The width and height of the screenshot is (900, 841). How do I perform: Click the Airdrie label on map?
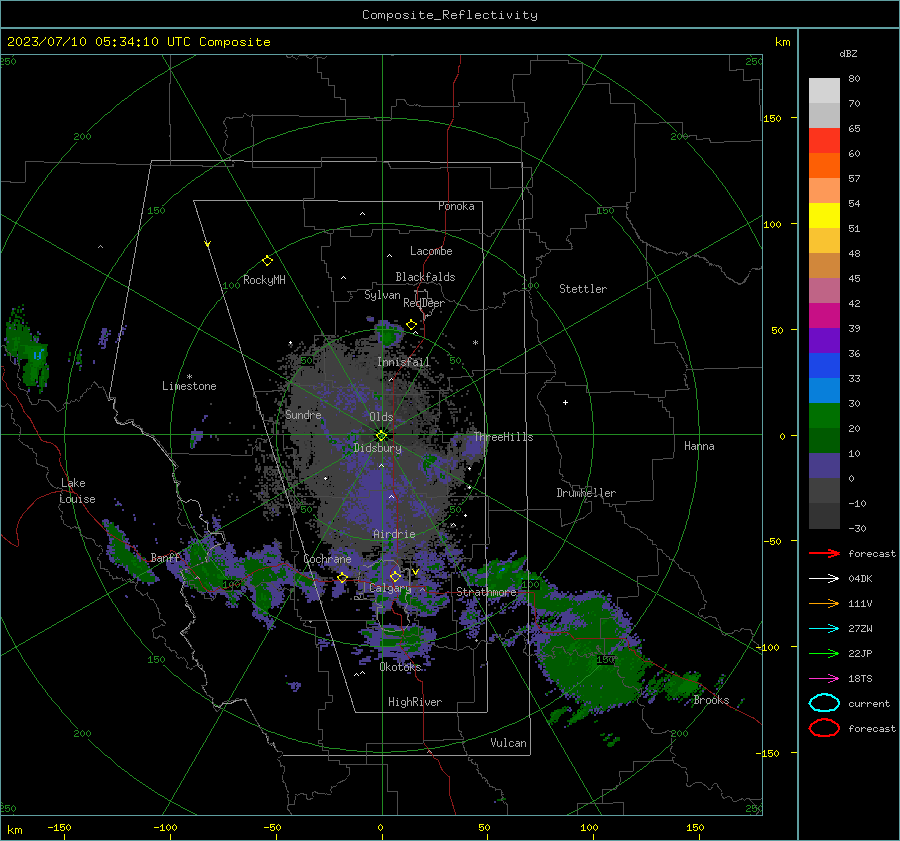(x=394, y=534)
